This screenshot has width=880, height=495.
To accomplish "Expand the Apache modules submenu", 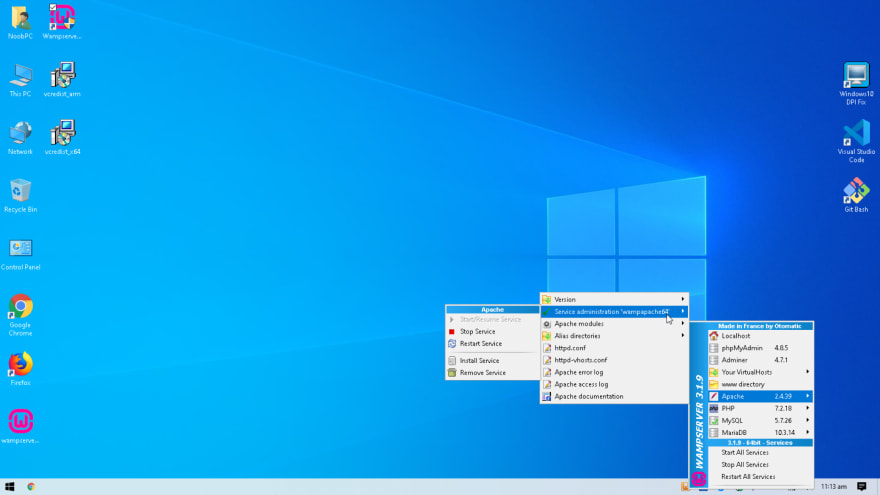I will [614, 324].
